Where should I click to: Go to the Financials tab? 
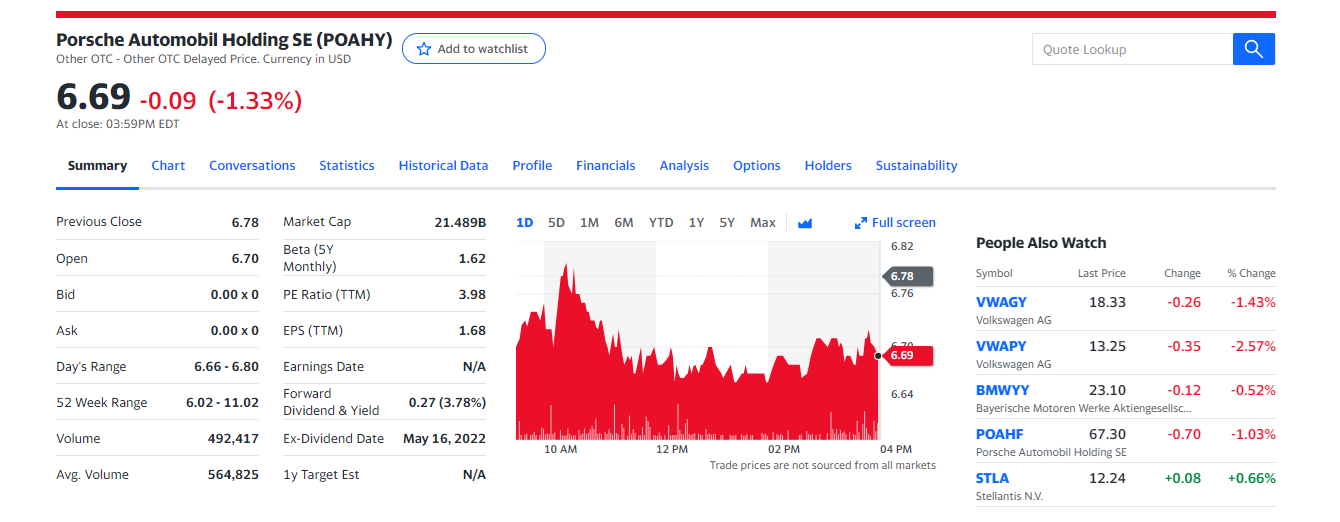click(x=605, y=166)
